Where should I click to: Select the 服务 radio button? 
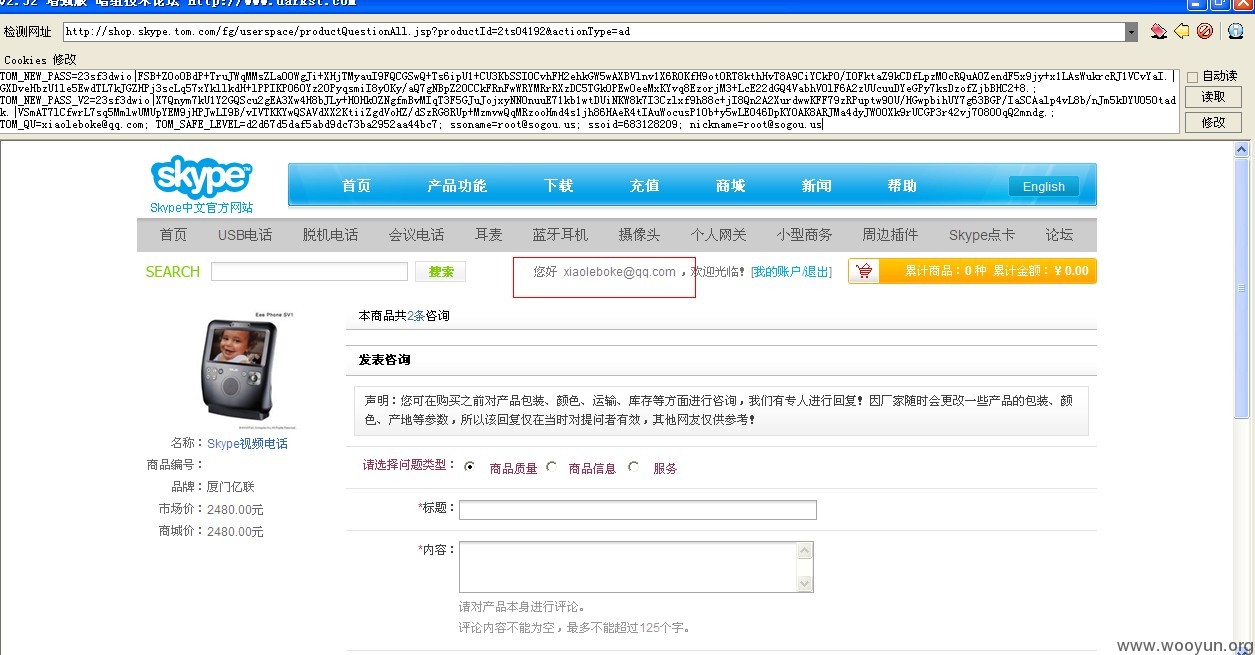click(x=633, y=466)
